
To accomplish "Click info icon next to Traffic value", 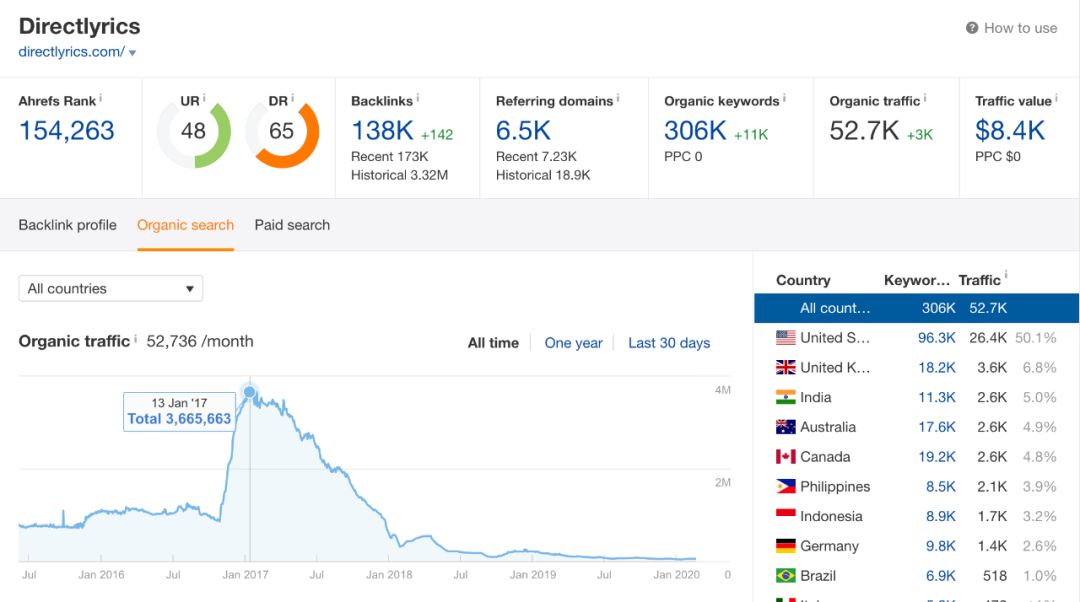I will click(x=1057, y=99).
